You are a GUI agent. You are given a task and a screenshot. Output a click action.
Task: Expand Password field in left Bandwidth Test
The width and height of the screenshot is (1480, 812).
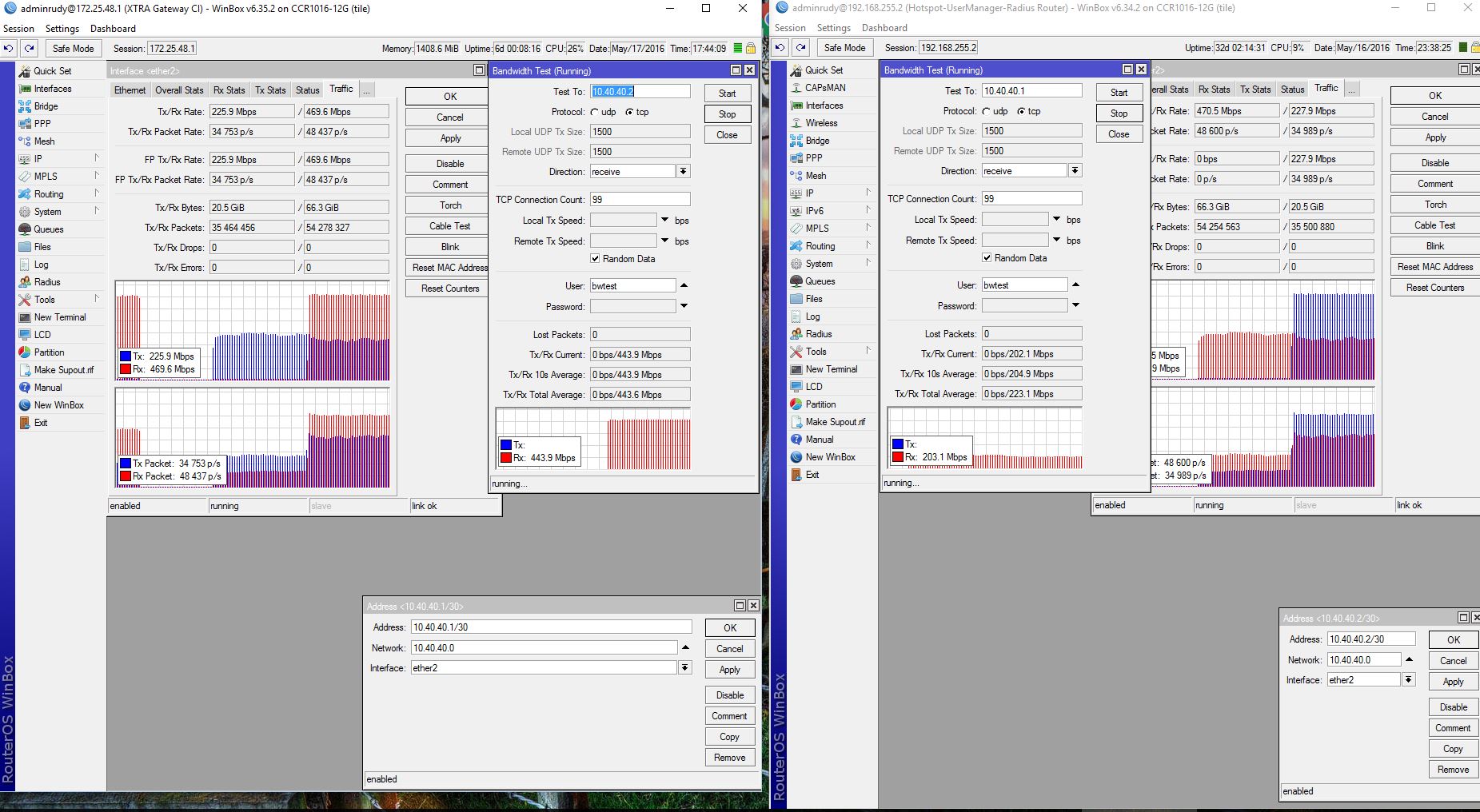tap(684, 306)
